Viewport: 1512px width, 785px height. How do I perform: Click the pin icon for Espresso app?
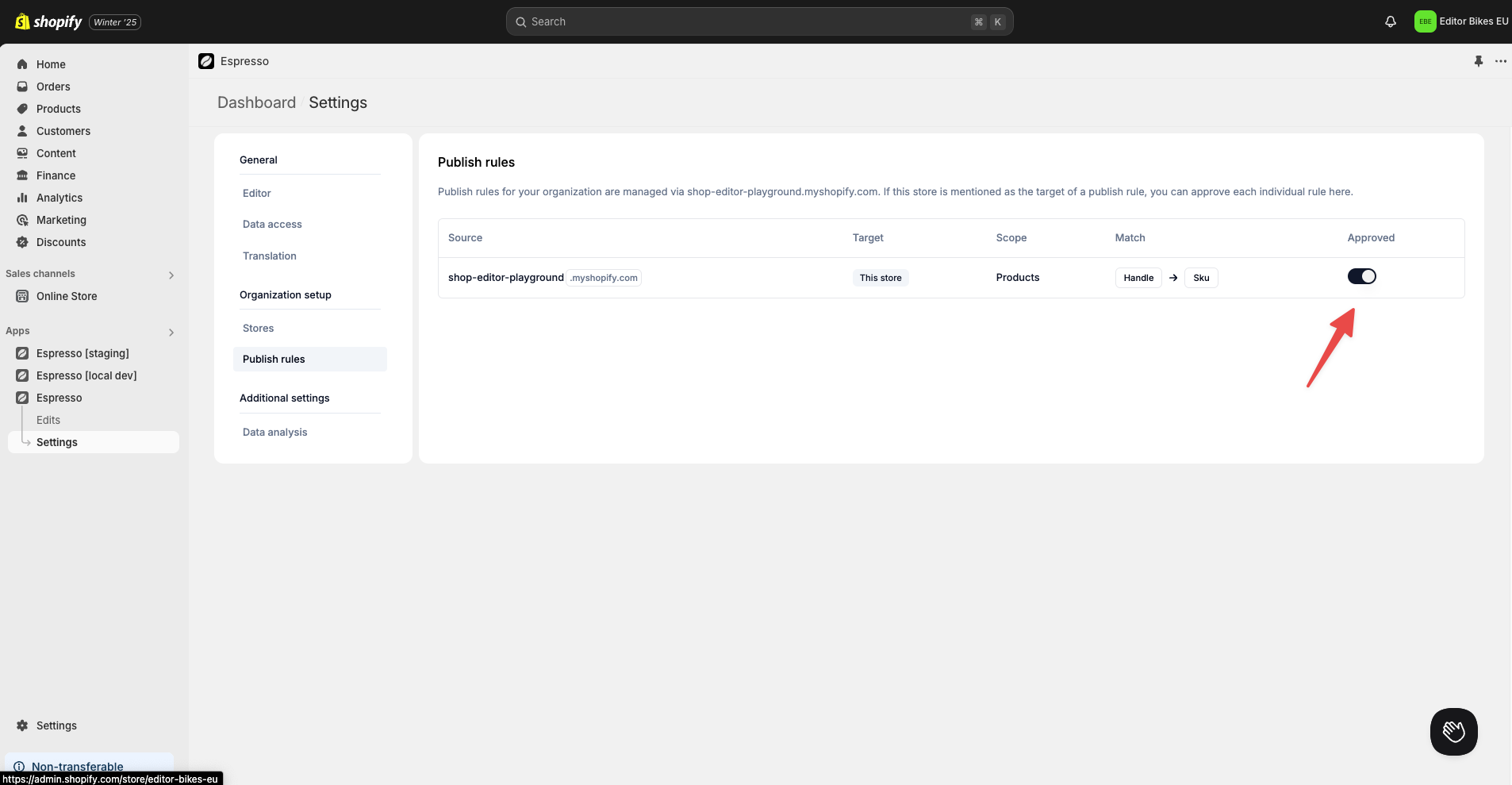pos(1478,61)
